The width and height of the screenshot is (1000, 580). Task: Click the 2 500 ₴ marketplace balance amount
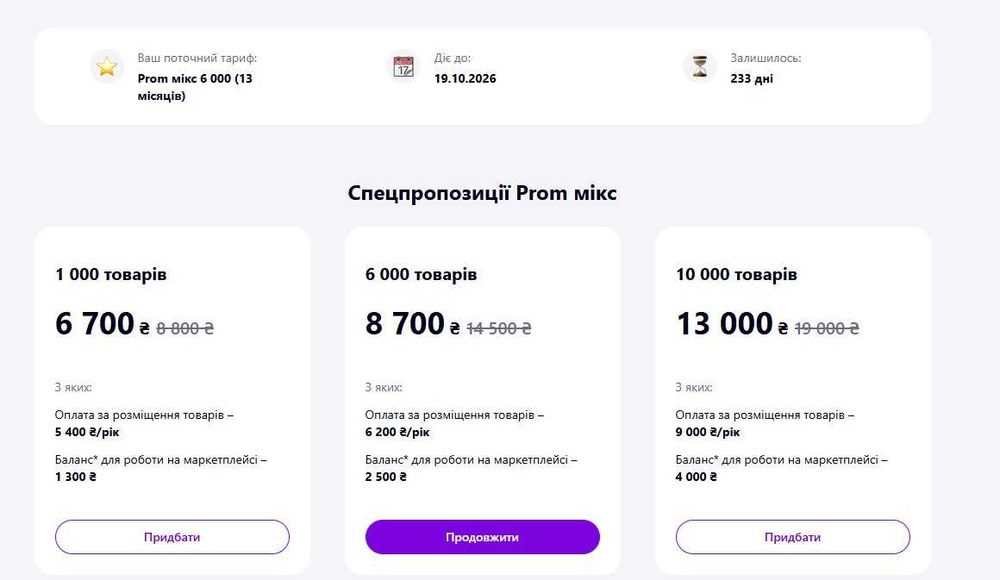coord(386,477)
